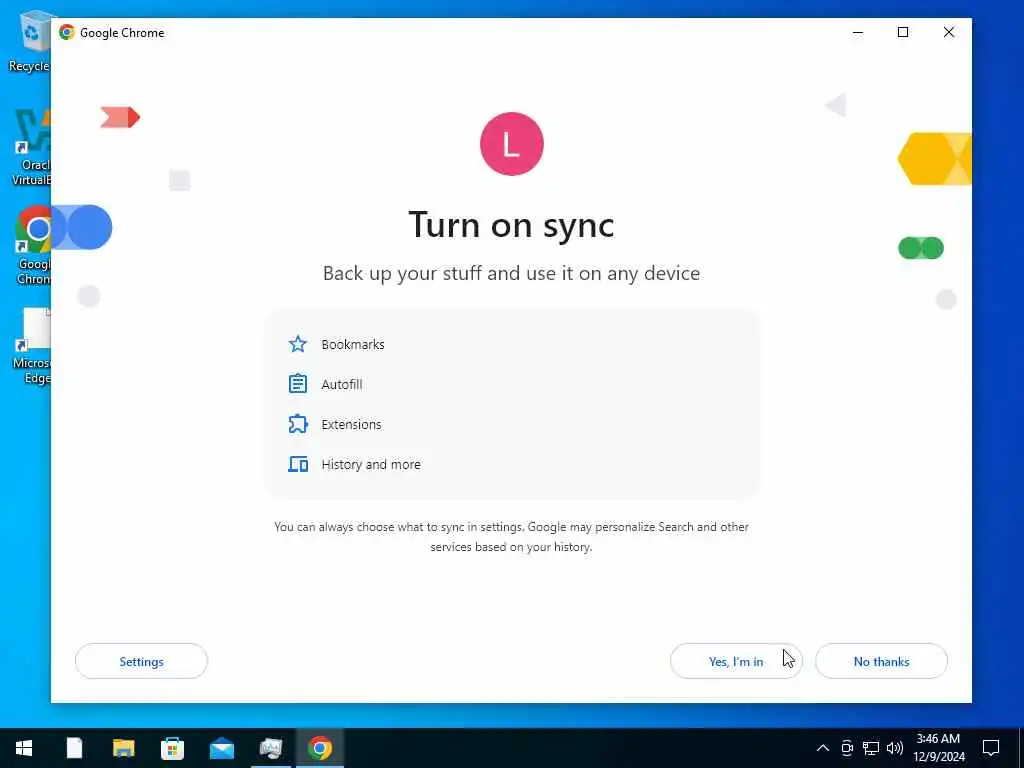This screenshot has height=768, width=1024.
Task: Click the Bookmarks star icon
Action: pyautogui.click(x=298, y=344)
